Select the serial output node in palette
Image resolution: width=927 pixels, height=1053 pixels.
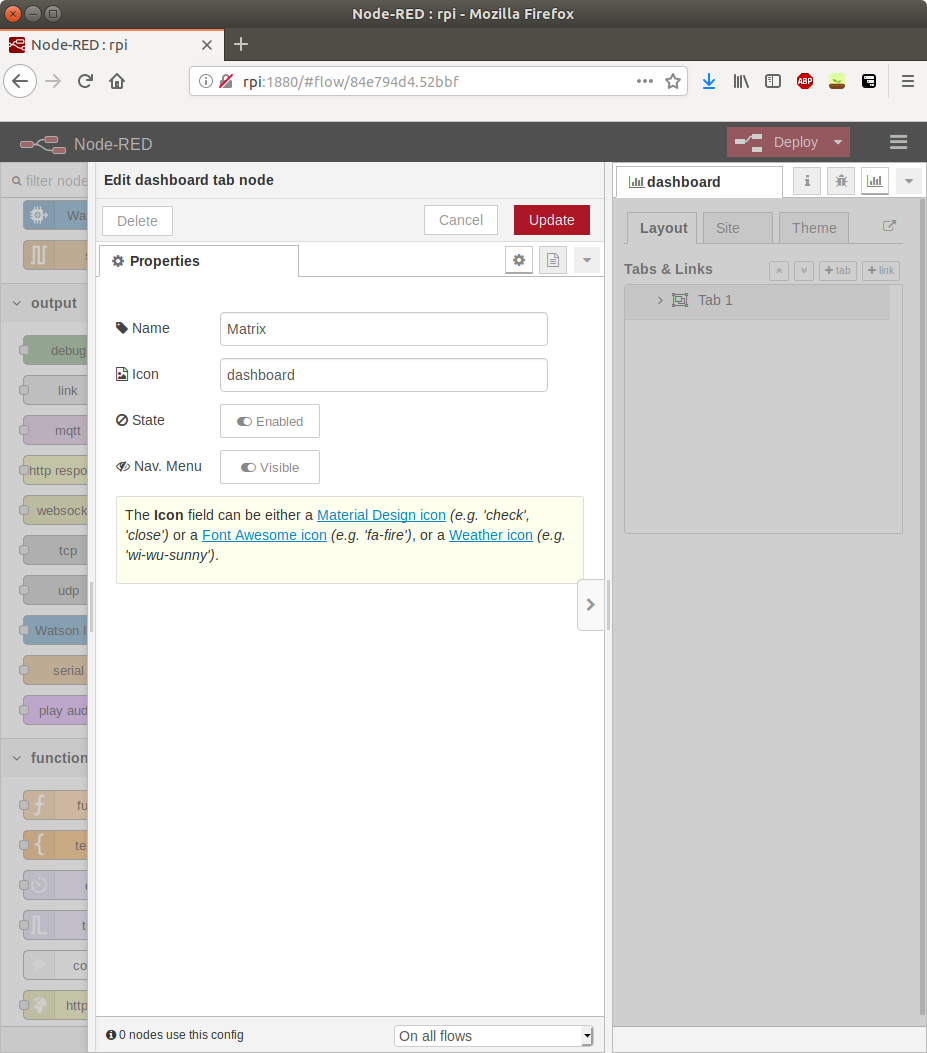click(55, 671)
